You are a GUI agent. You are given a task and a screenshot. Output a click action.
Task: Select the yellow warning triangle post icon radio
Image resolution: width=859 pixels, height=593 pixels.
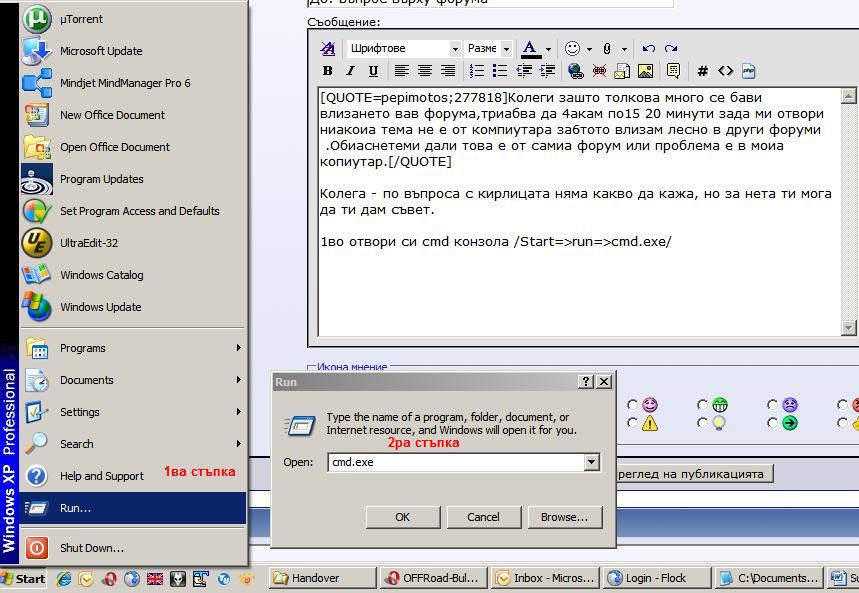click(632, 423)
